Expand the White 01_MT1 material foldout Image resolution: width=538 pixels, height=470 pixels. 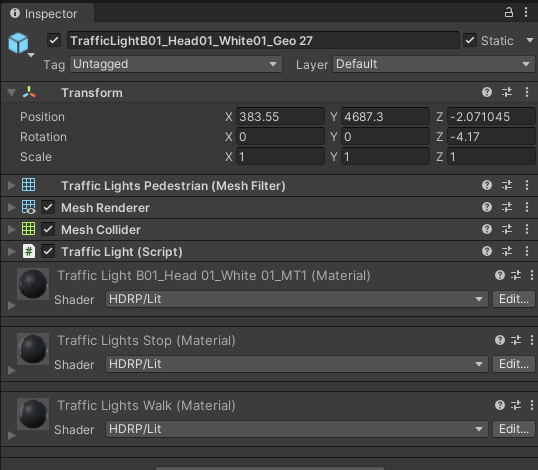pos(12,305)
